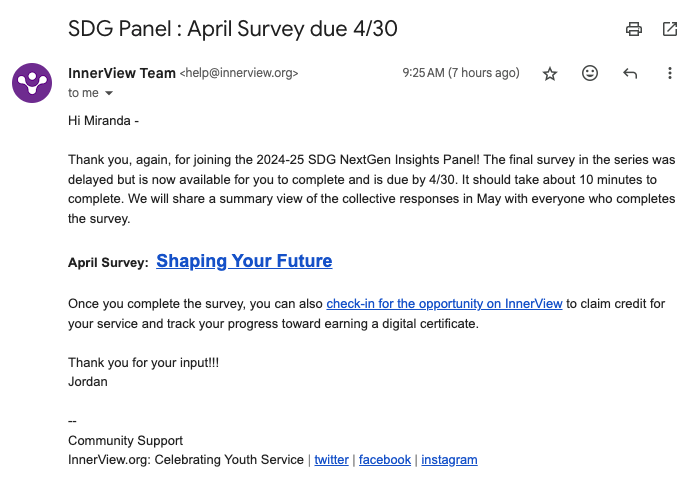
Task: Open the facebook link in the signature
Action: click(384, 460)
